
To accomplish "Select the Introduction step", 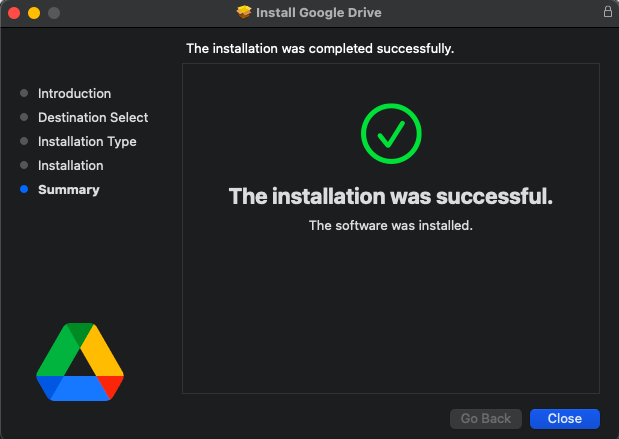I will (74, 94).
